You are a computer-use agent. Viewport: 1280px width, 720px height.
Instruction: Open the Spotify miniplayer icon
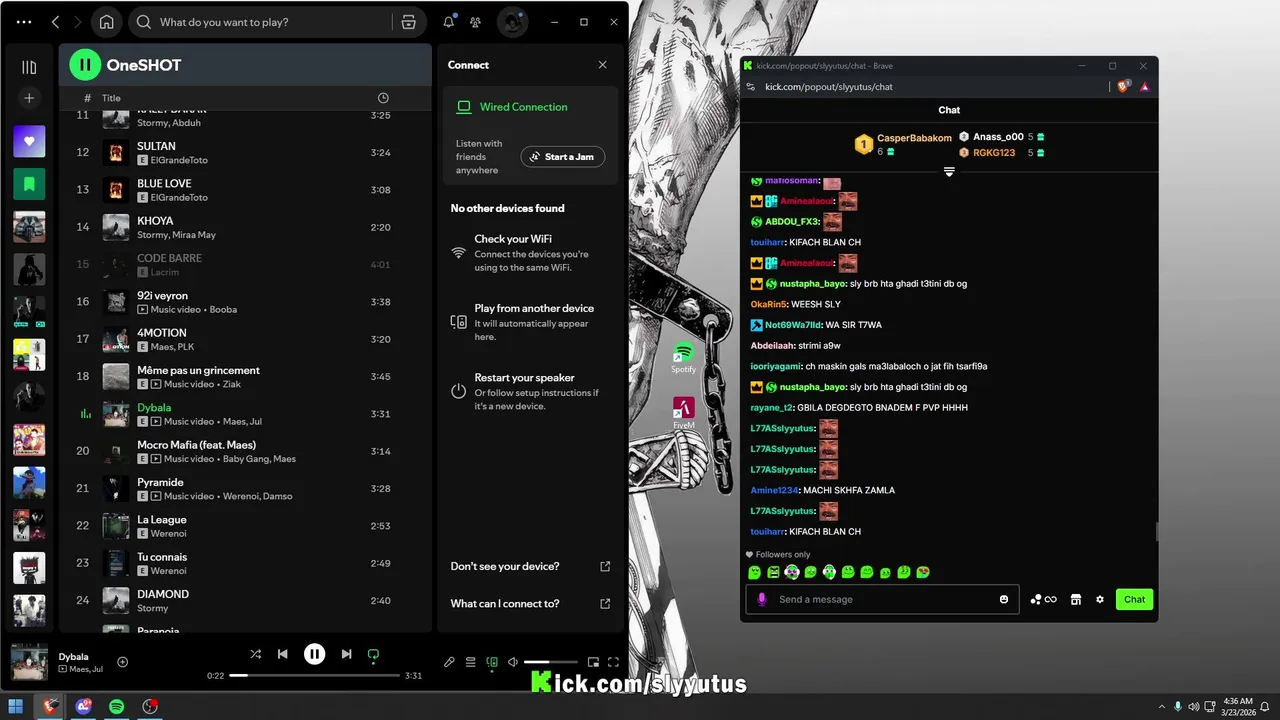coord(593,662)
